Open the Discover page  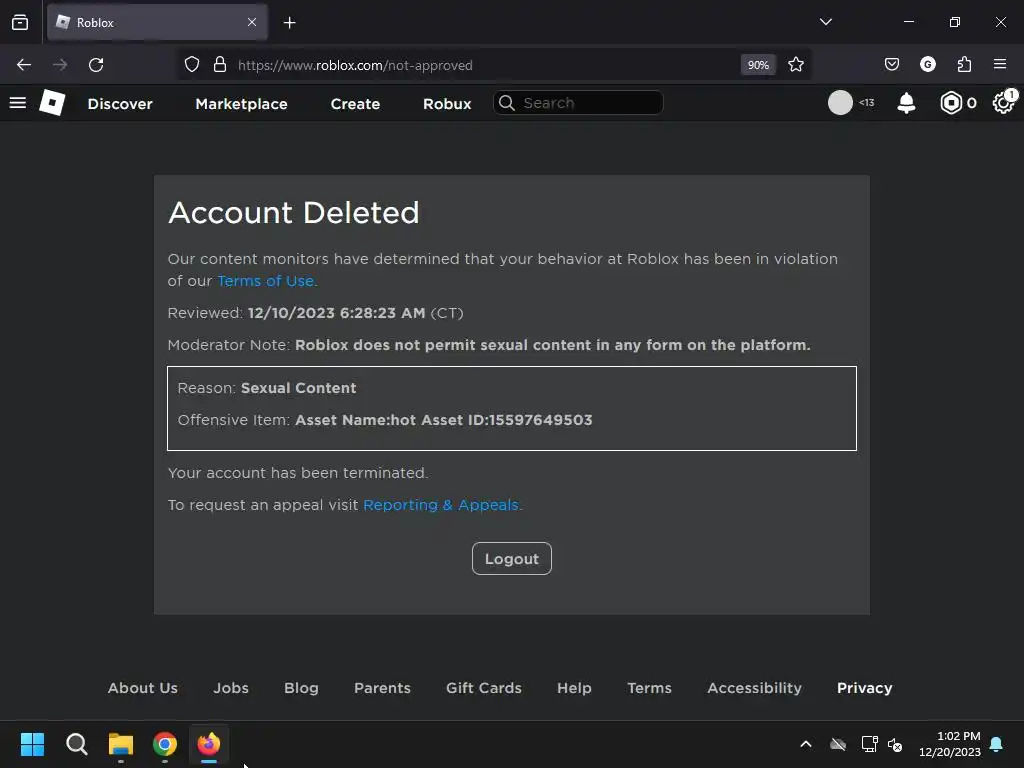tap(120, 104)
